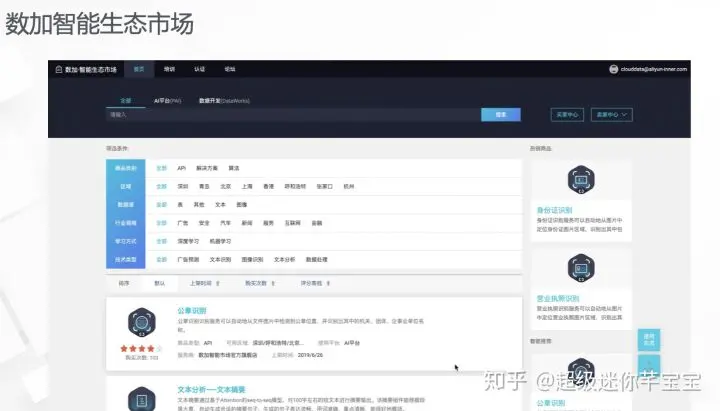Filter industry by 新闻
720x411 pixels.
247,223
